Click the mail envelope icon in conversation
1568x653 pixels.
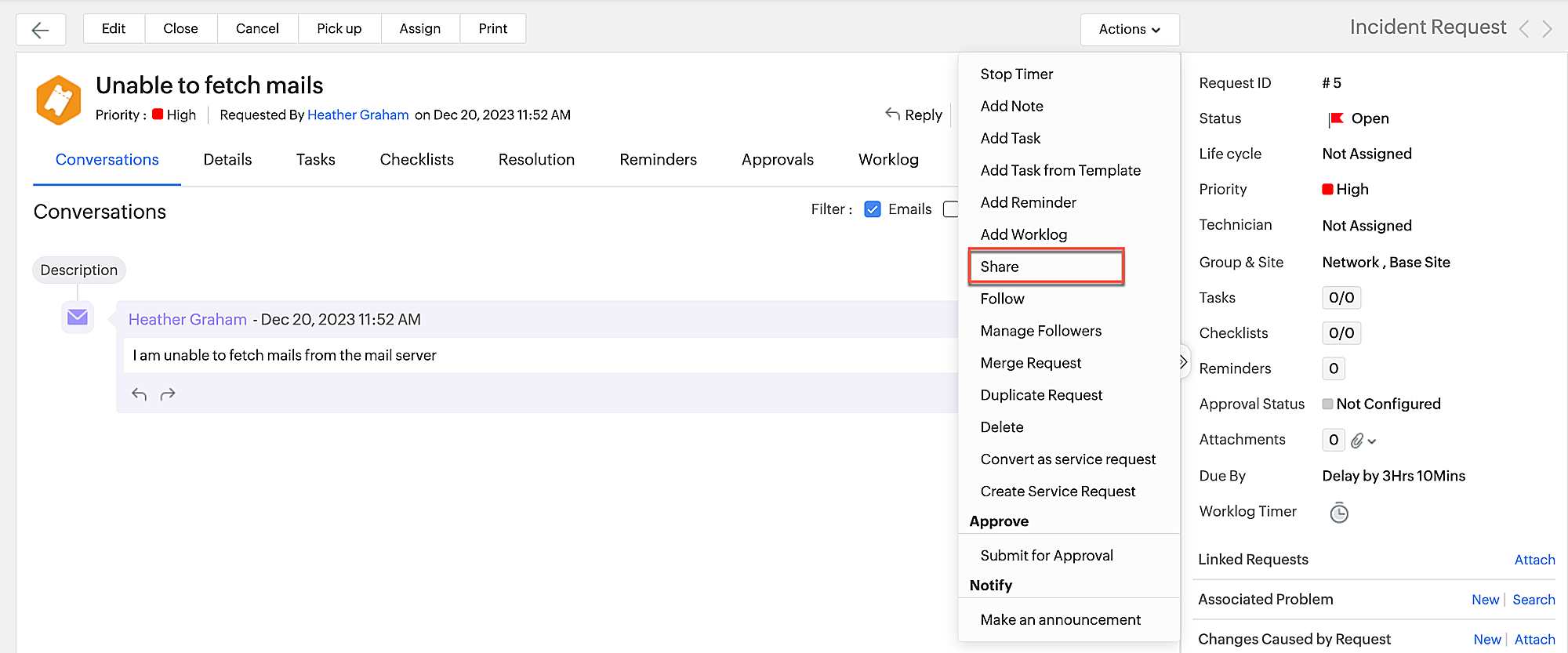(x=78, y=317)
